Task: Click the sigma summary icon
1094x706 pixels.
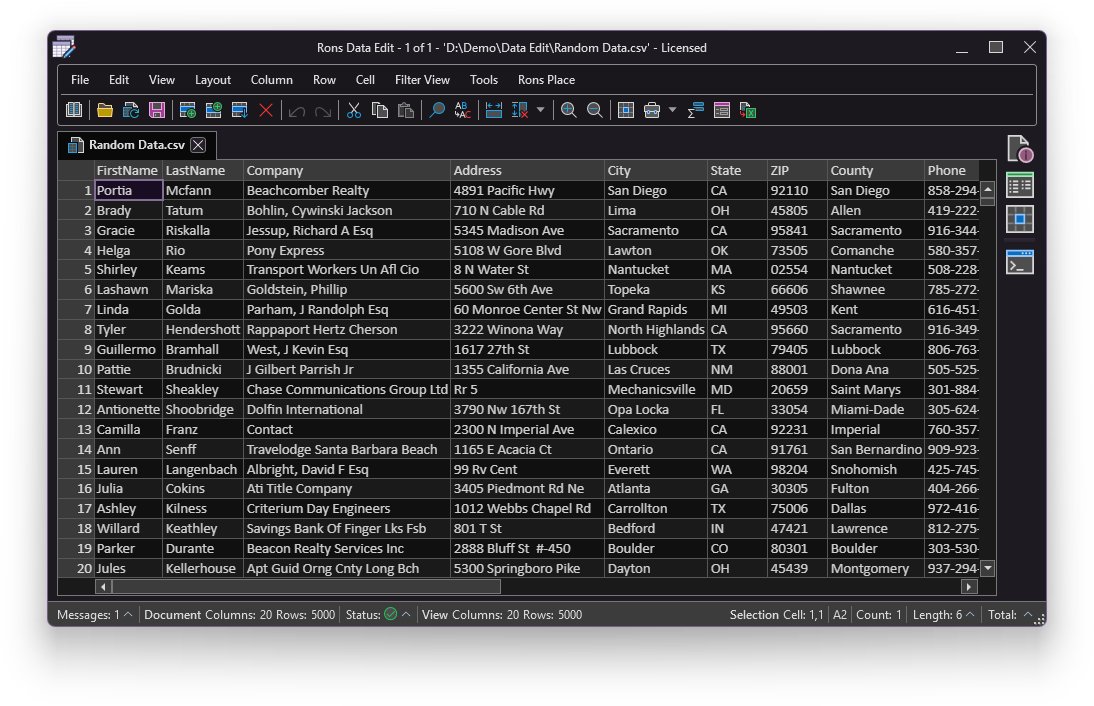Action: 696,110
